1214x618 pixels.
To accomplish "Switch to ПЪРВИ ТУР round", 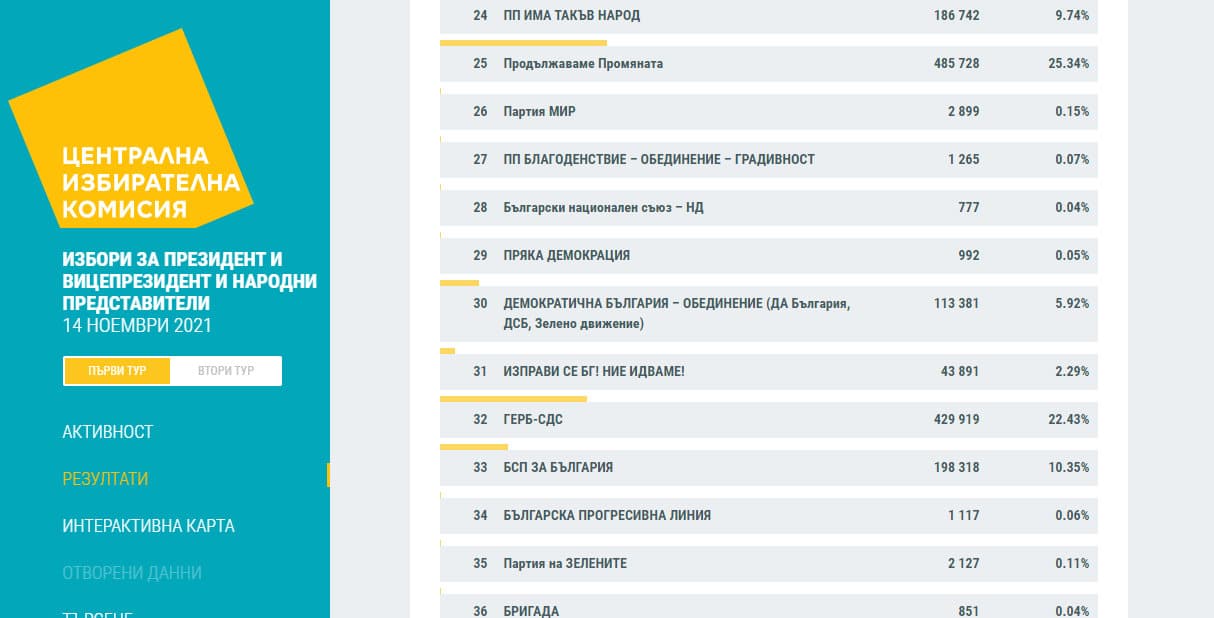I will pyautogui.click(x=117, y=371).
